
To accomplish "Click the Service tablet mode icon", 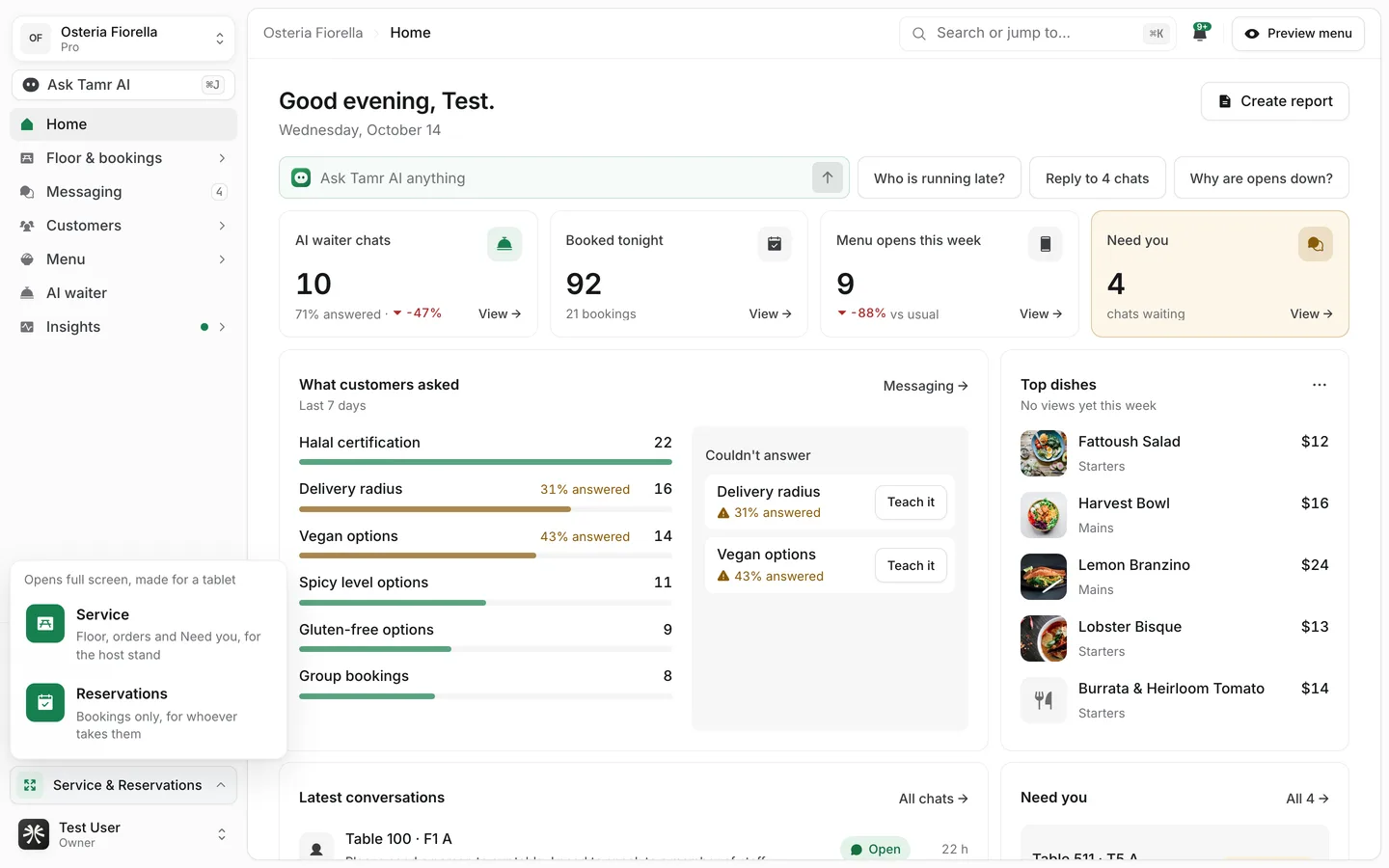I will pos(45,624).
